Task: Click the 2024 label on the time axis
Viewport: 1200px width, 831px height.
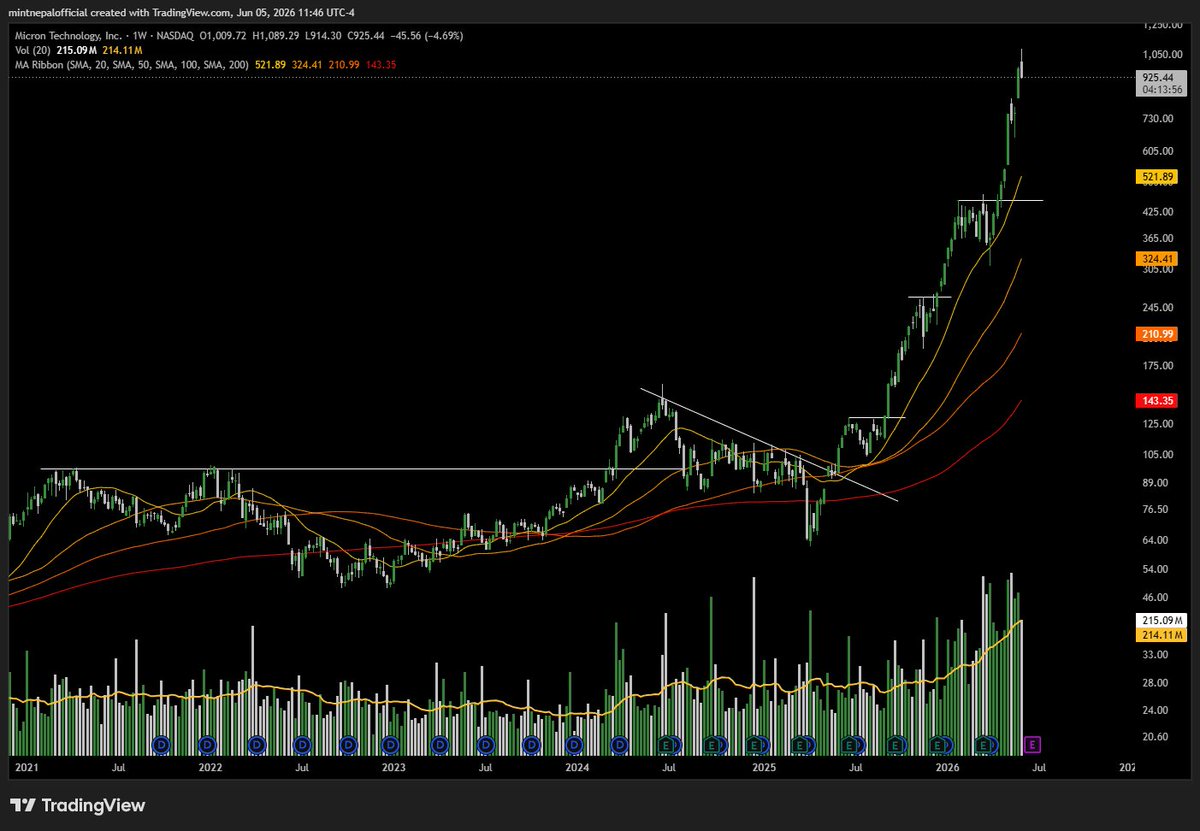Action: click(x=577, y=768)
